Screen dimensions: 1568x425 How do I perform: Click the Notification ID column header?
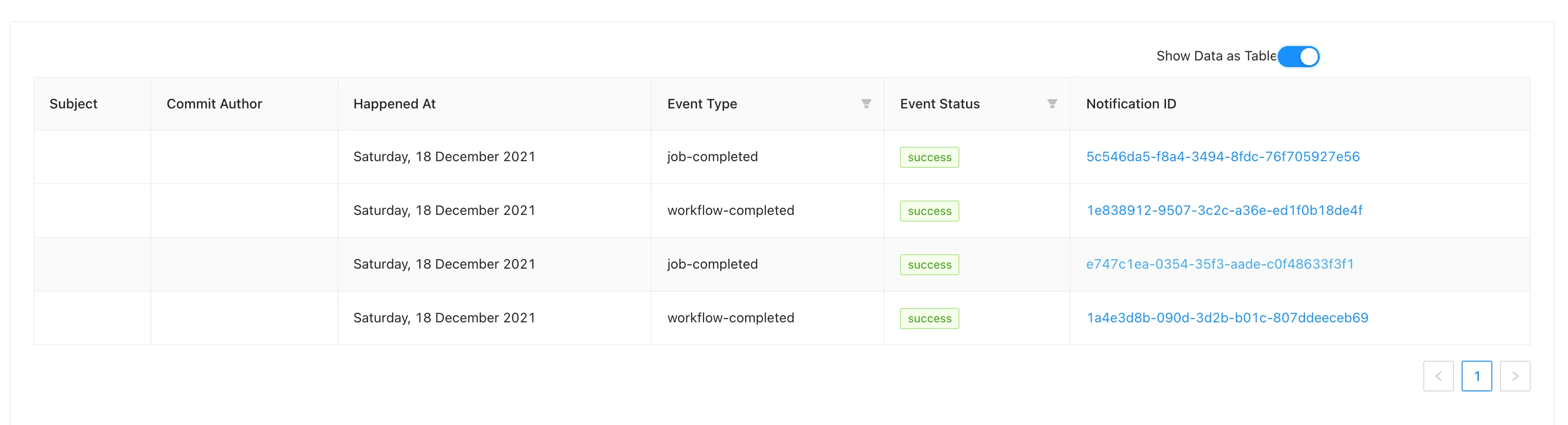pyautogui.click(x=1300, y=104)
